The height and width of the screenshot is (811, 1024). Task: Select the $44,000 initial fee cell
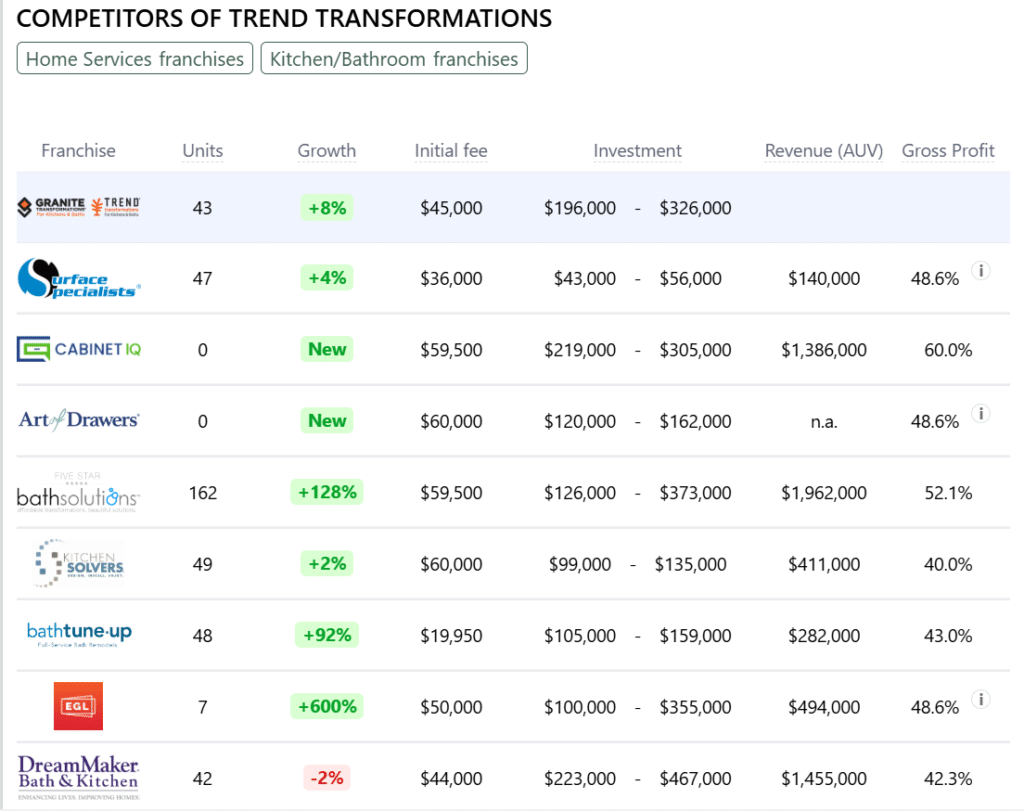tap(451, 778)
